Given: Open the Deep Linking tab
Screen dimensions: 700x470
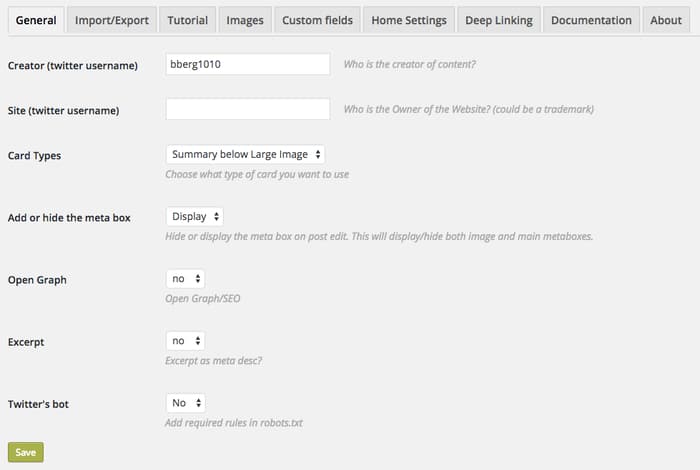Looking at the screenshot, I should coord(500,20).
